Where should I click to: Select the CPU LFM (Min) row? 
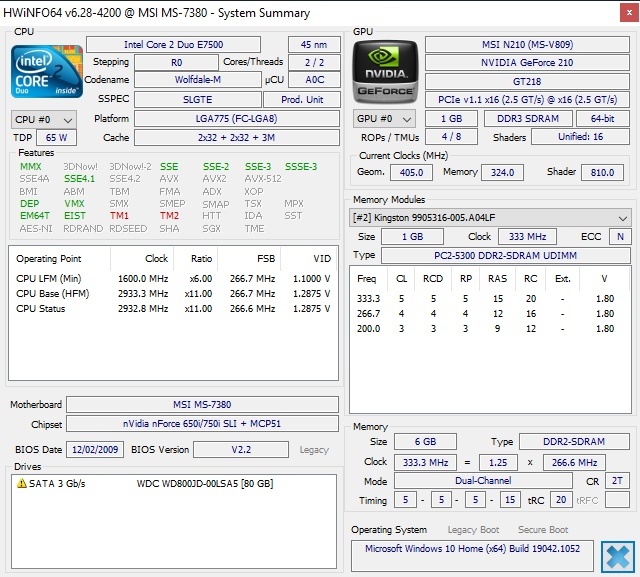tap(173, 279)
